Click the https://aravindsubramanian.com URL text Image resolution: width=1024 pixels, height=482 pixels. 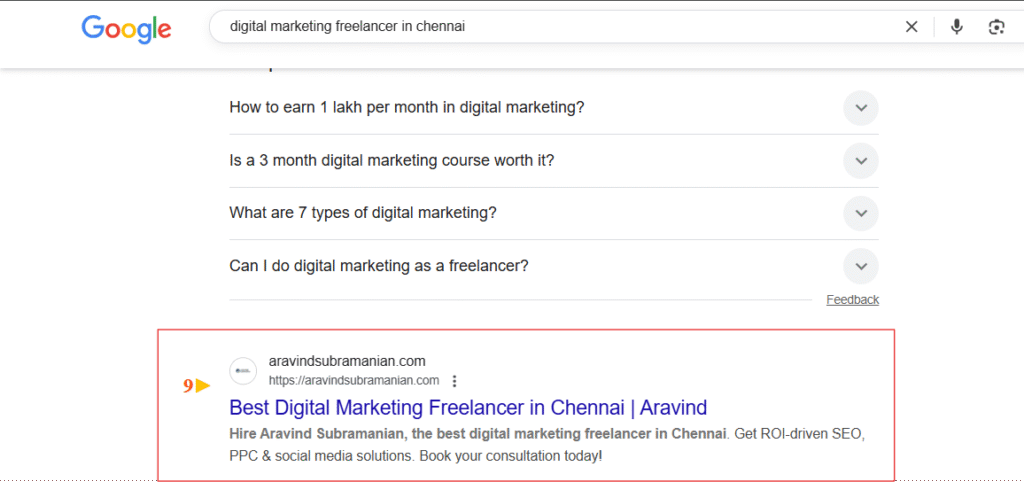pyautogui.click(x=354, y=381)
